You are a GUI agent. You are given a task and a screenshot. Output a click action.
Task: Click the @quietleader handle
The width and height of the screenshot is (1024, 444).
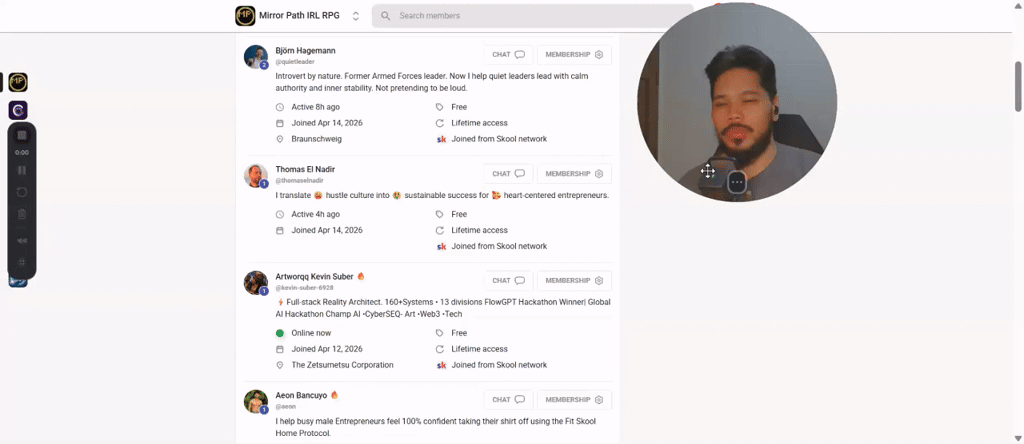click(295, 61)
